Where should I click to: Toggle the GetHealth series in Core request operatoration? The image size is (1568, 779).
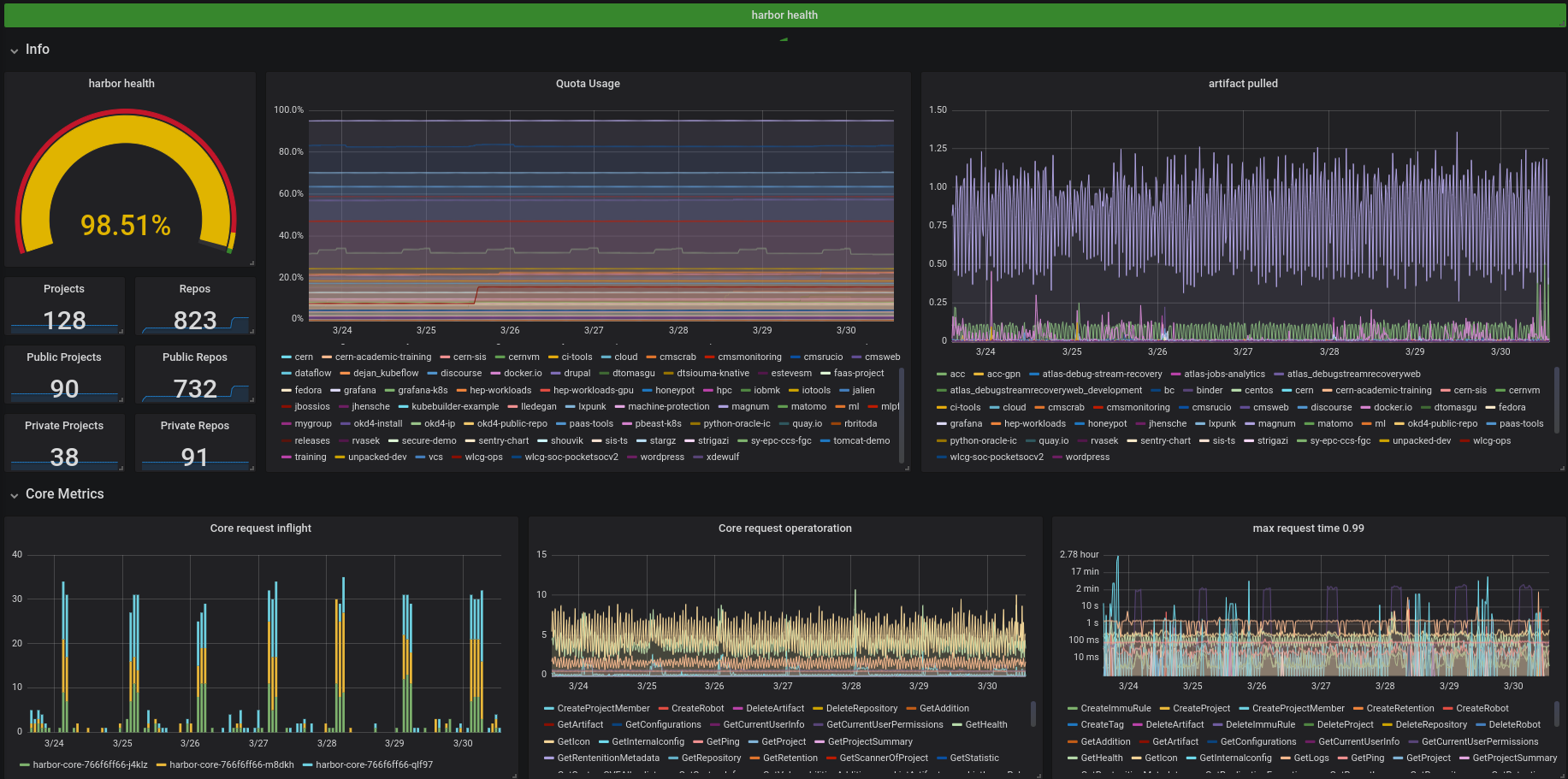985,725
